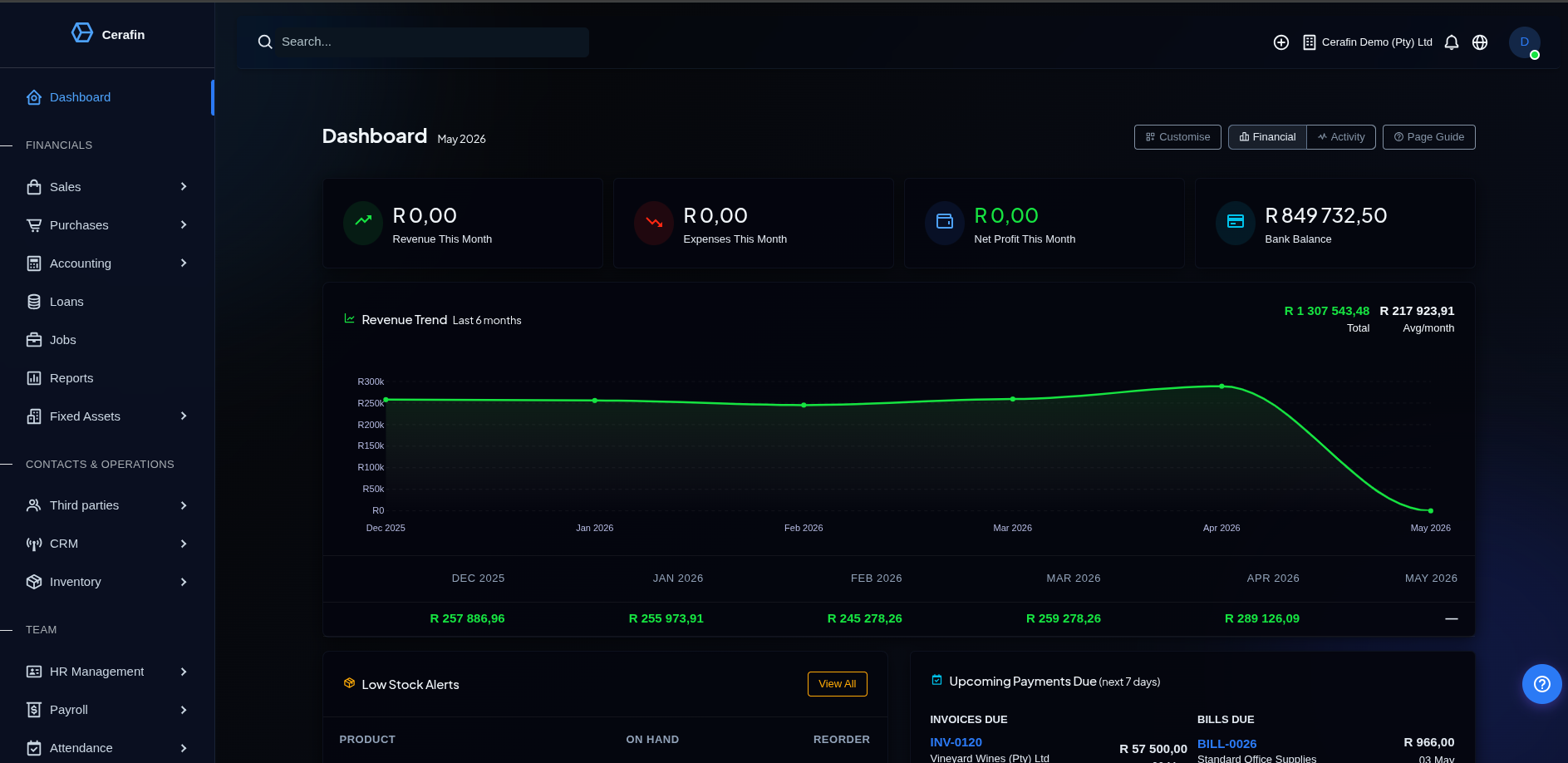Expand the Fixed Assets submenu chevron
This screenshot has width=1568, height=763.
click(x=184, y=416)
